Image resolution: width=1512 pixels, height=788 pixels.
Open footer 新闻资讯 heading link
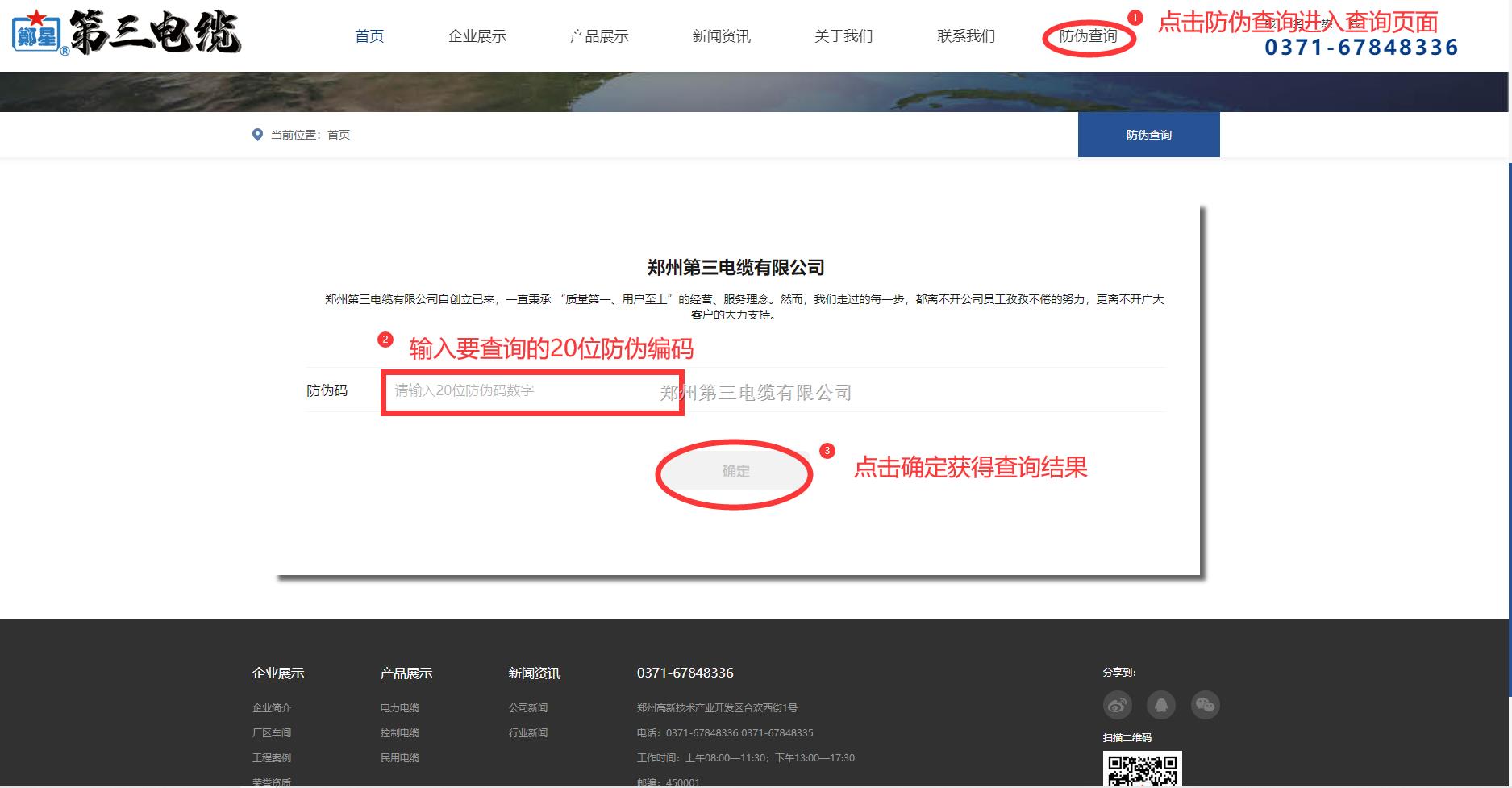[x=535, y=673]
